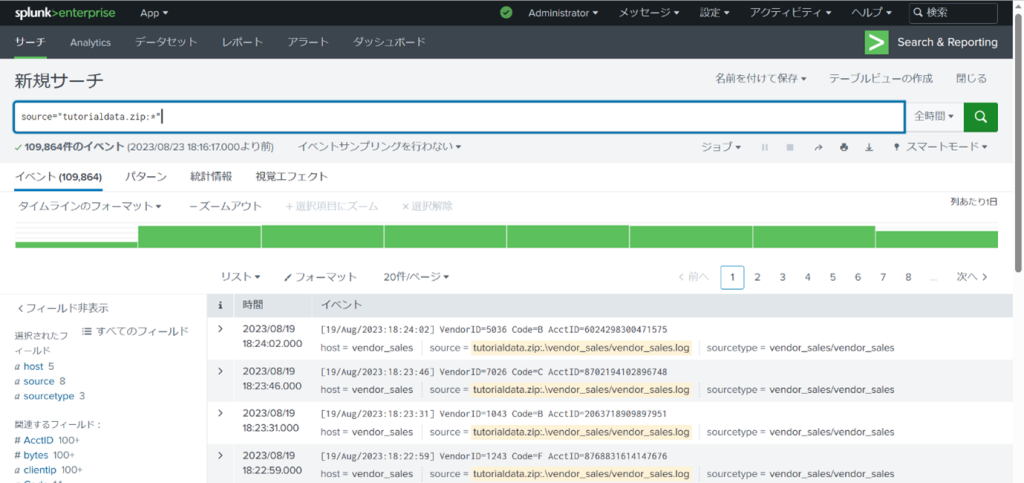Screen dimensions: 1024x483
Task: Open the ダッシュボード navigation item
Action: [x=389, y=42]
